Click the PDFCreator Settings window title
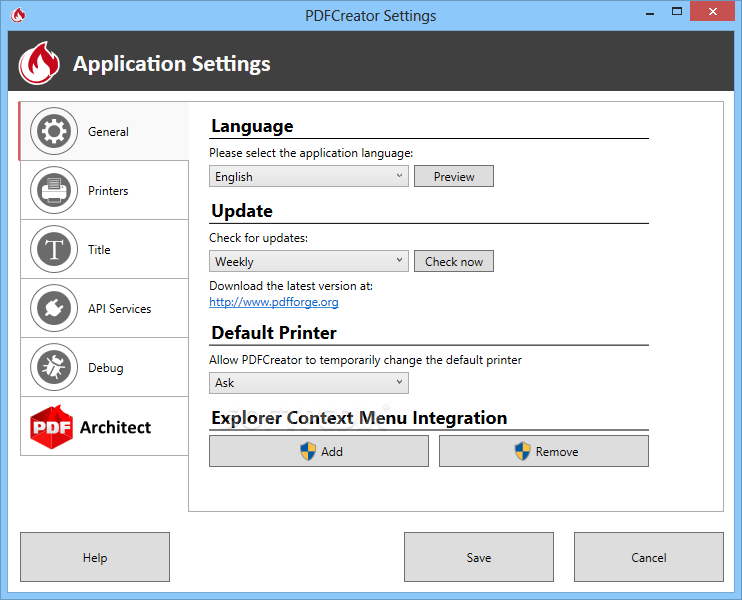The image size is (742, 600). tap(371, 16)
